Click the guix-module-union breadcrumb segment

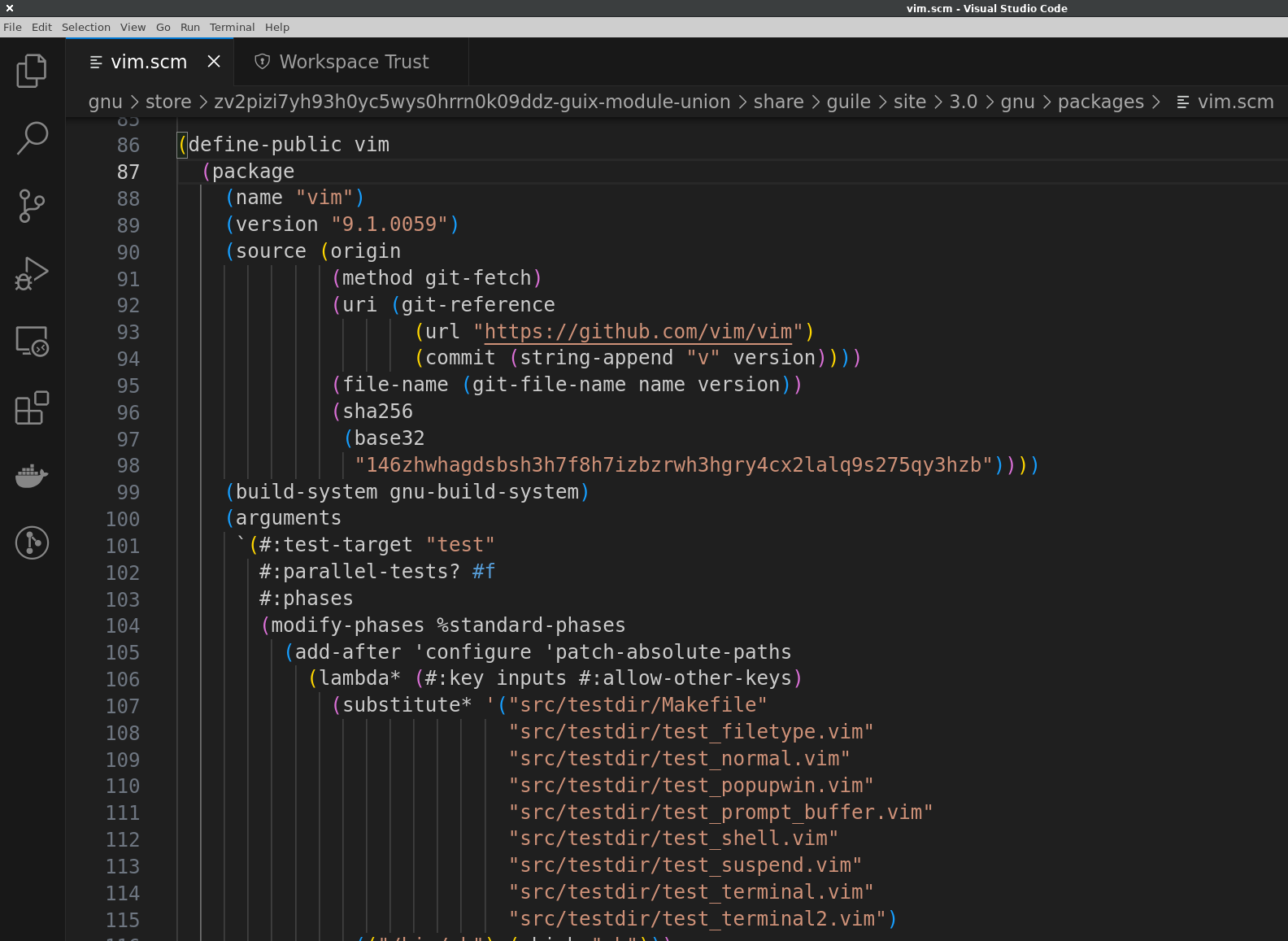coord(472,102)
